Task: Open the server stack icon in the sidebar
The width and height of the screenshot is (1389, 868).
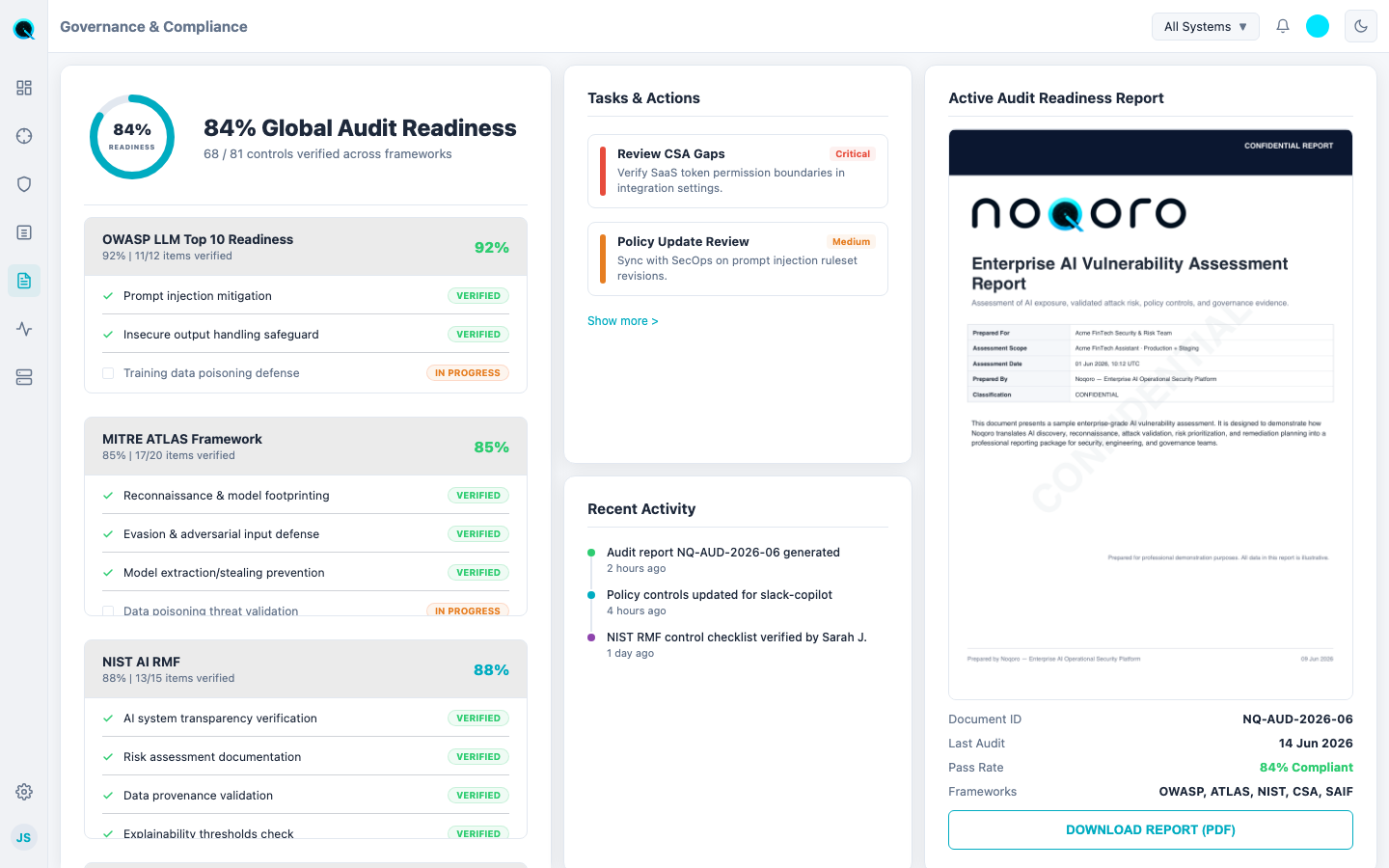Action: [x=24, y=377]
